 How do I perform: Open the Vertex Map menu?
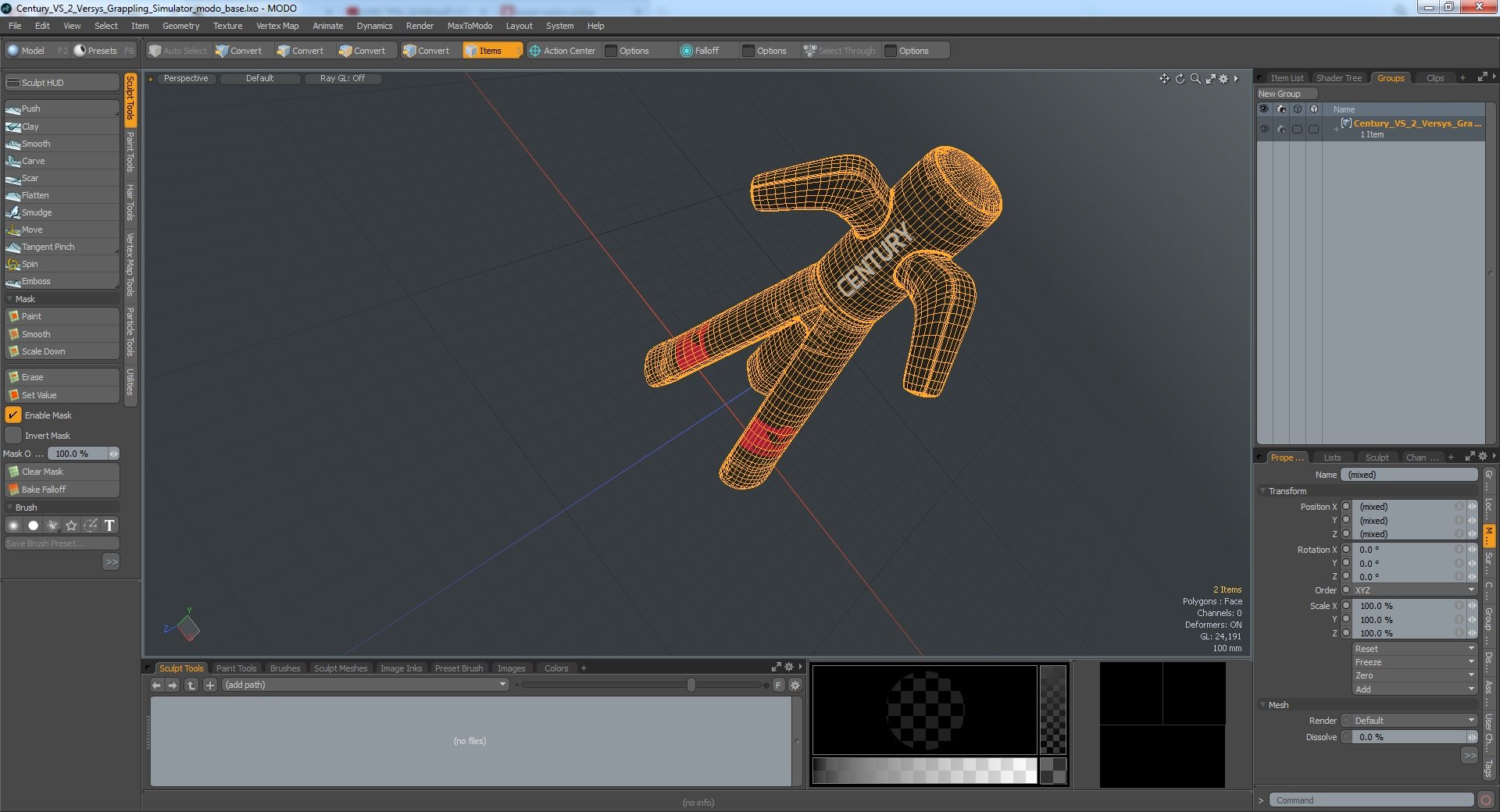click(x=277, y=26)
